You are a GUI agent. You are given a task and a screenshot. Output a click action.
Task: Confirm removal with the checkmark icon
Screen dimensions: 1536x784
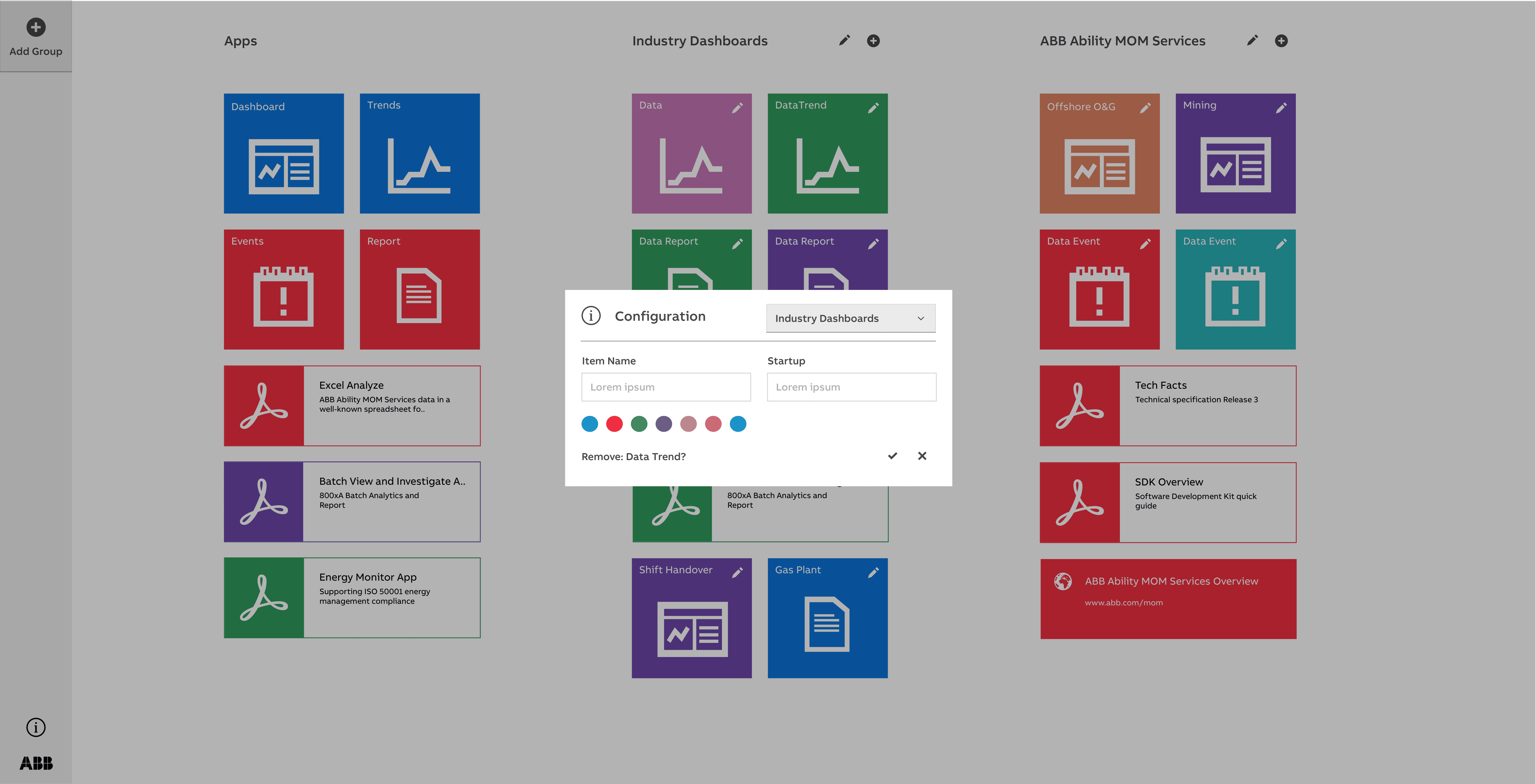893,456
